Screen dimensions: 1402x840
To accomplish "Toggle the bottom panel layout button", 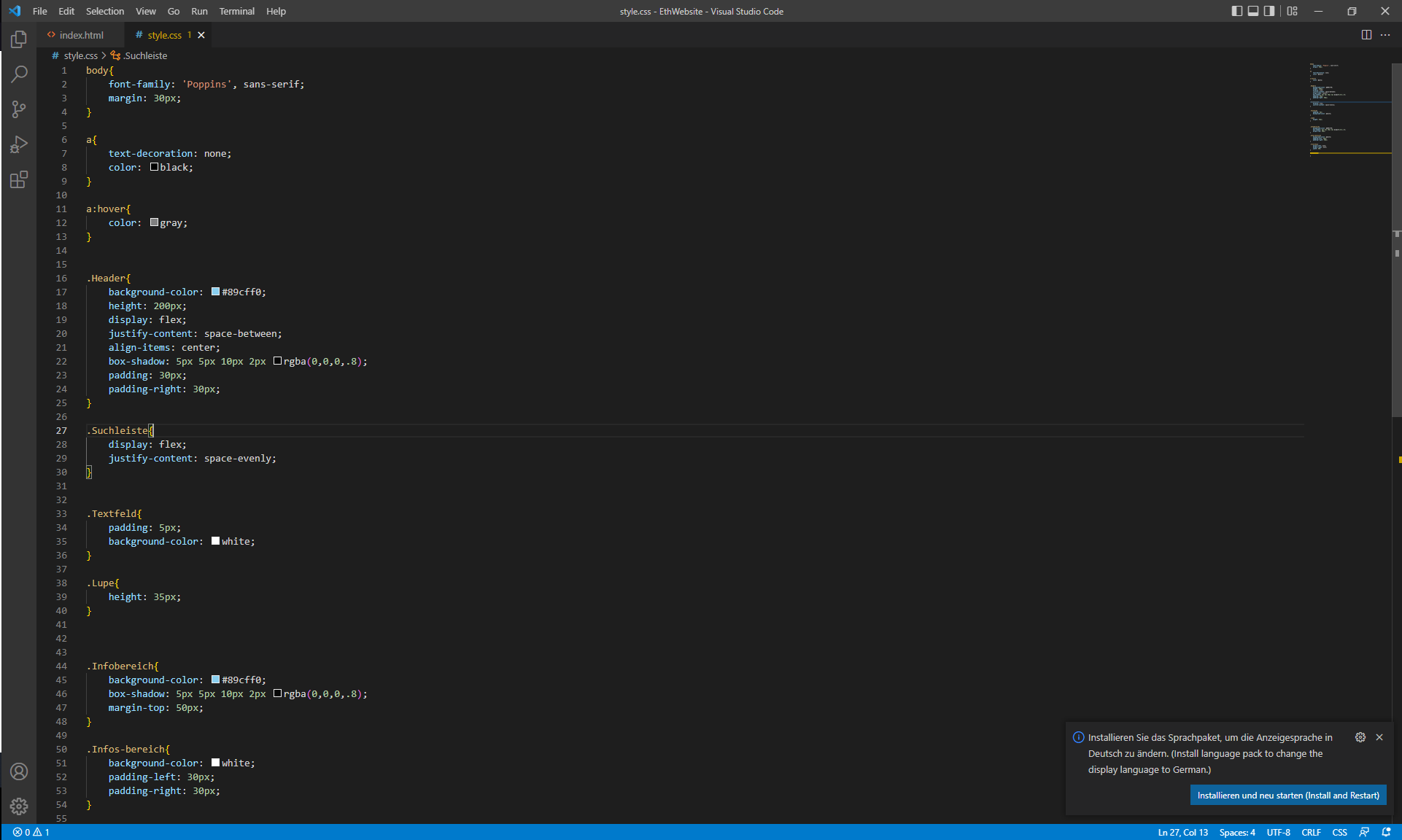I will (1253, 11).
